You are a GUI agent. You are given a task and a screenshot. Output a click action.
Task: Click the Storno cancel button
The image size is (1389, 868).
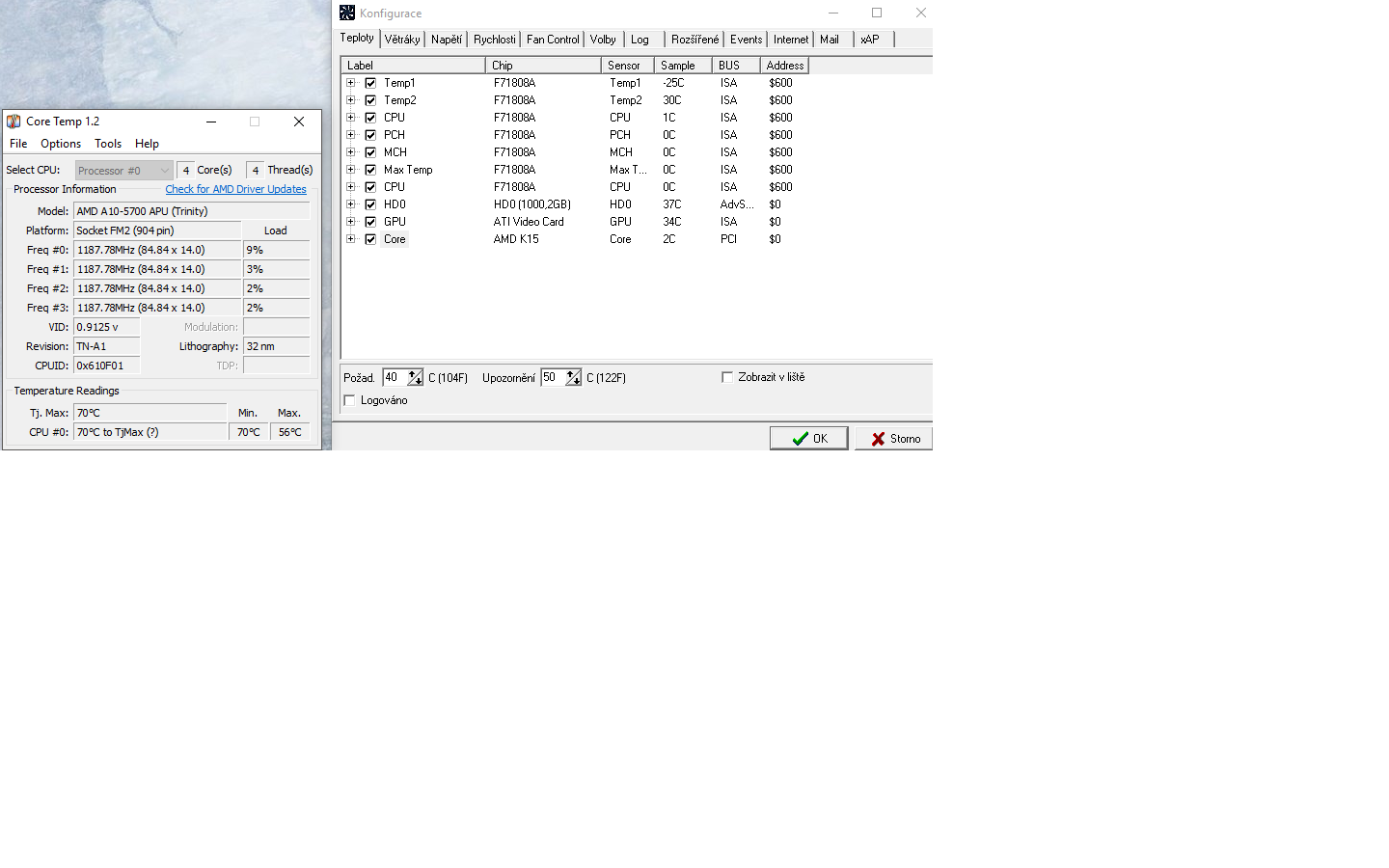point(894,439)
